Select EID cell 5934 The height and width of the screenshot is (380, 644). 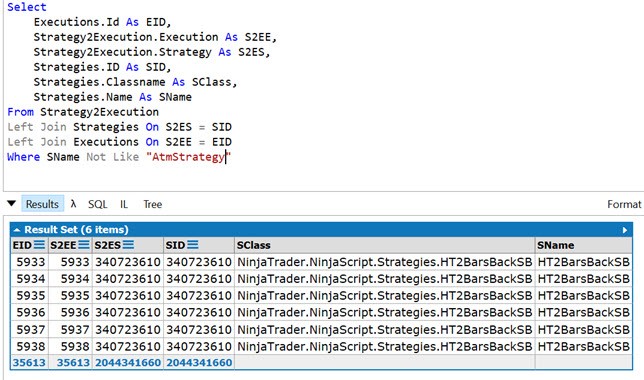coord(30,279)
